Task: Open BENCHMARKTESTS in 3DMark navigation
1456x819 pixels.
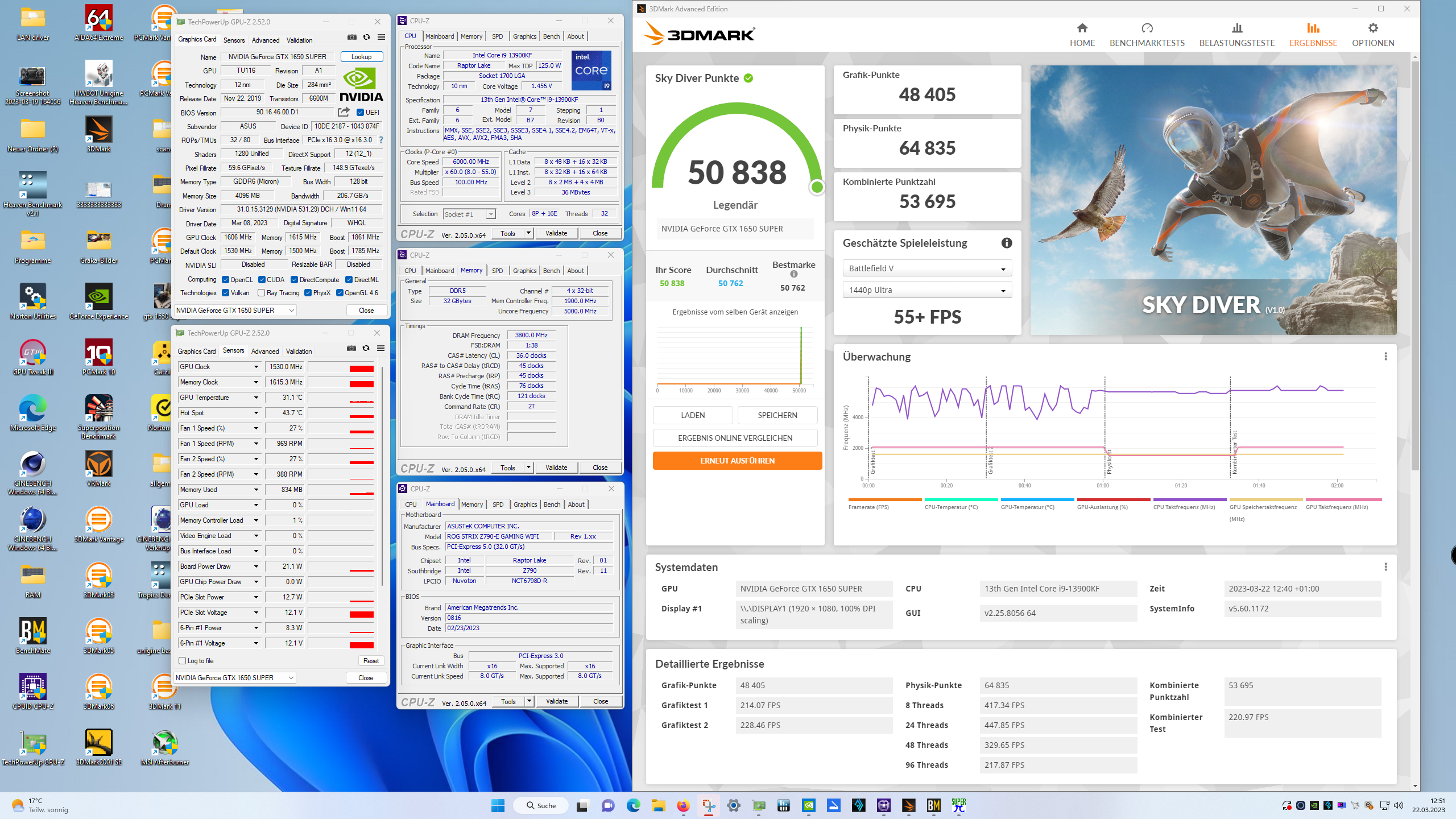Action: [1147, 35]
